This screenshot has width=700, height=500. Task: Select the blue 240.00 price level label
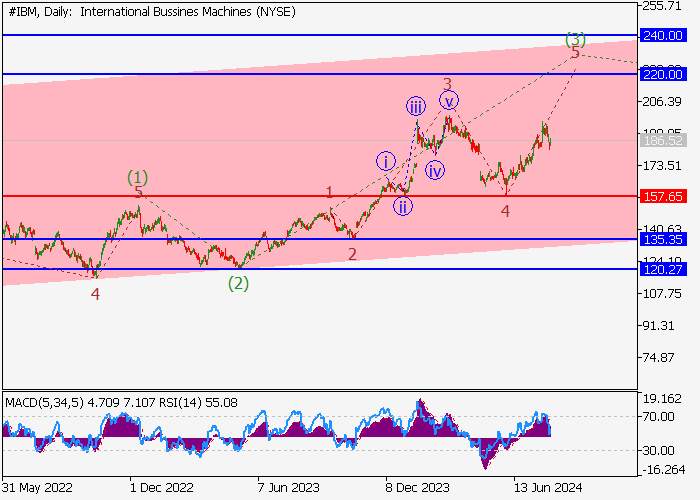click(663, 35)
